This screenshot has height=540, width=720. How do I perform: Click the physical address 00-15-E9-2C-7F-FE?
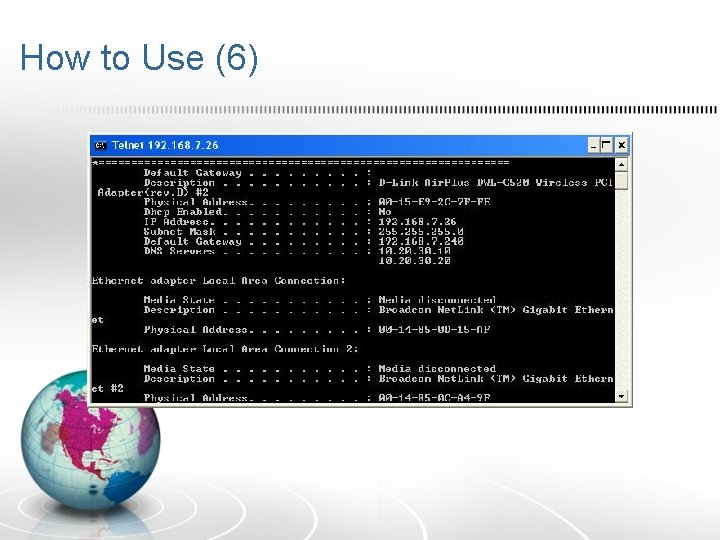[x=434, y=202]
